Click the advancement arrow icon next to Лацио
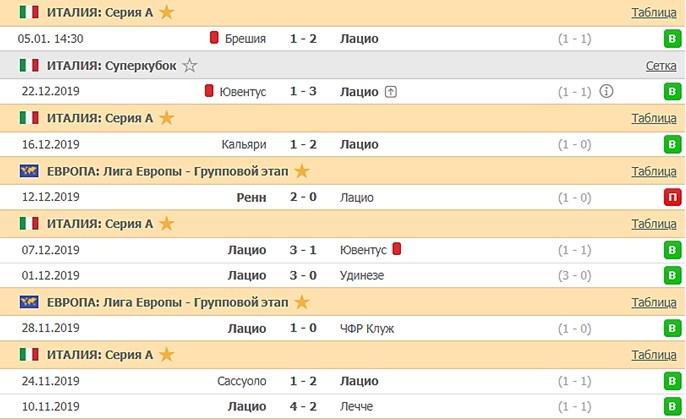686x419 pixels. [x=391, y=91]
